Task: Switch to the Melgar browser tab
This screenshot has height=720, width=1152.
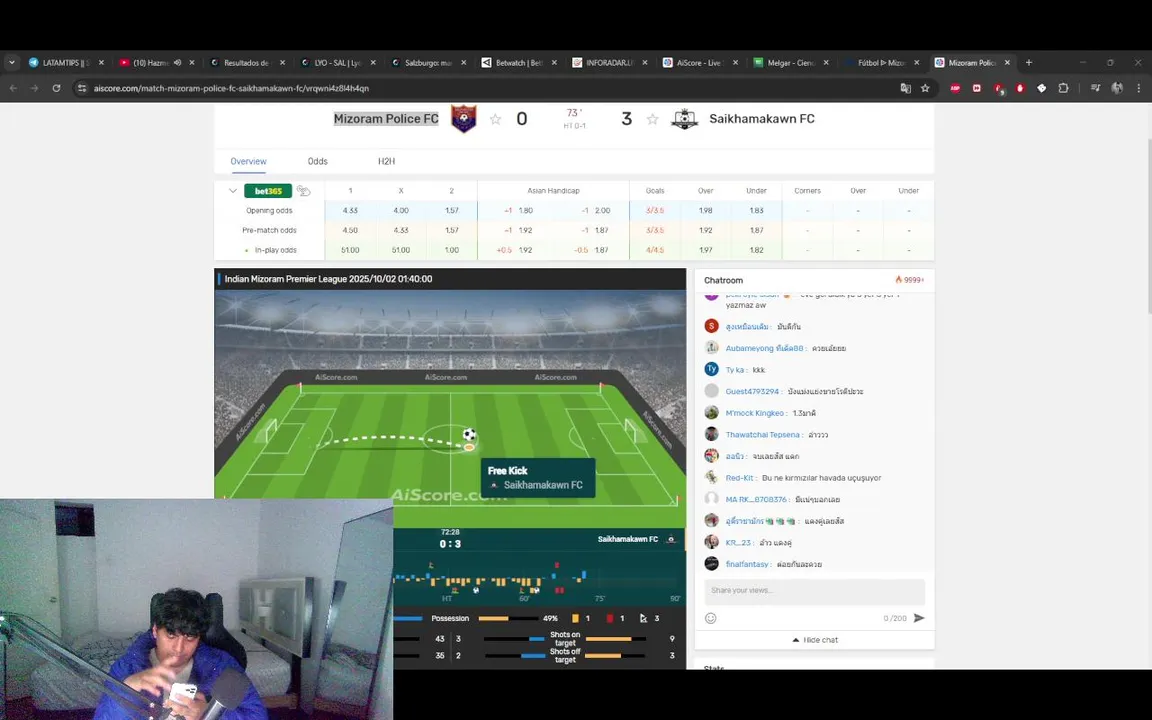Action: 791,62
